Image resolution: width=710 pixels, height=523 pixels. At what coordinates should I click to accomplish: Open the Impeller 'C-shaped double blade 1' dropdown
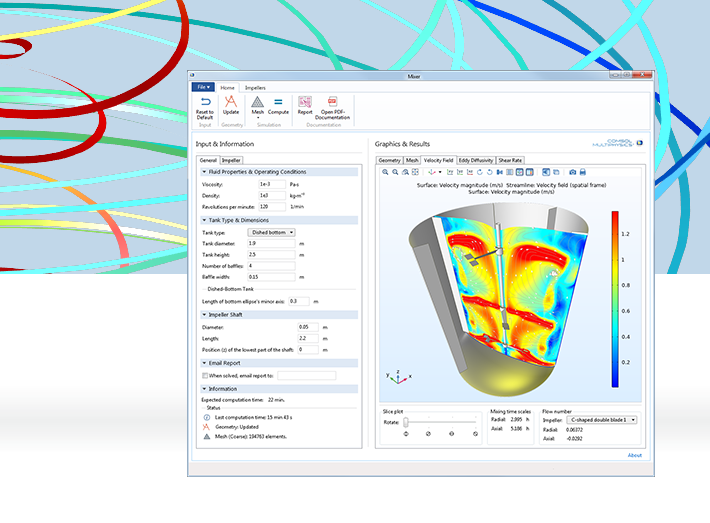coord(602,420)
